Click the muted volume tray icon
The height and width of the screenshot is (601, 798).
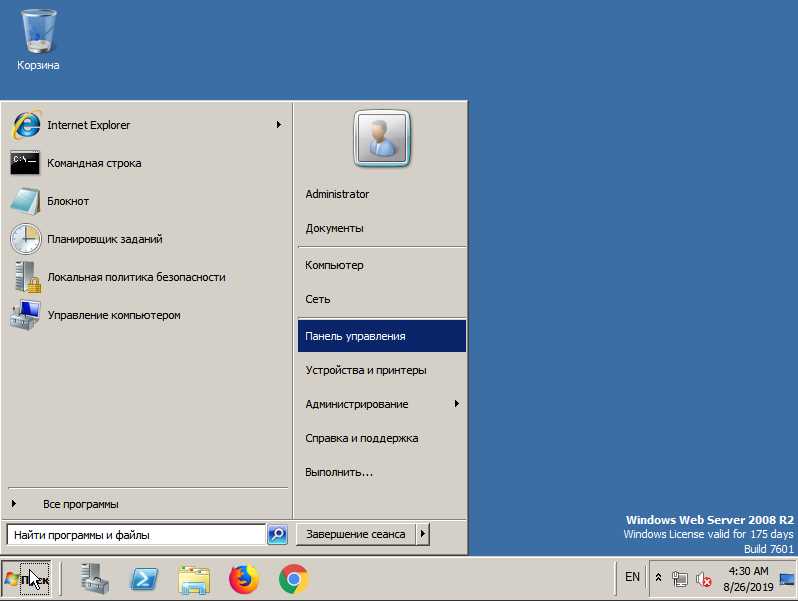click(704, 579)
